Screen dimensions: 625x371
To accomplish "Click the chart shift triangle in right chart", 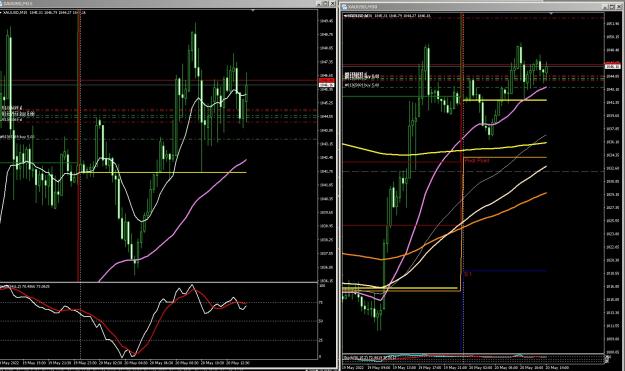I will coord(551,13).
